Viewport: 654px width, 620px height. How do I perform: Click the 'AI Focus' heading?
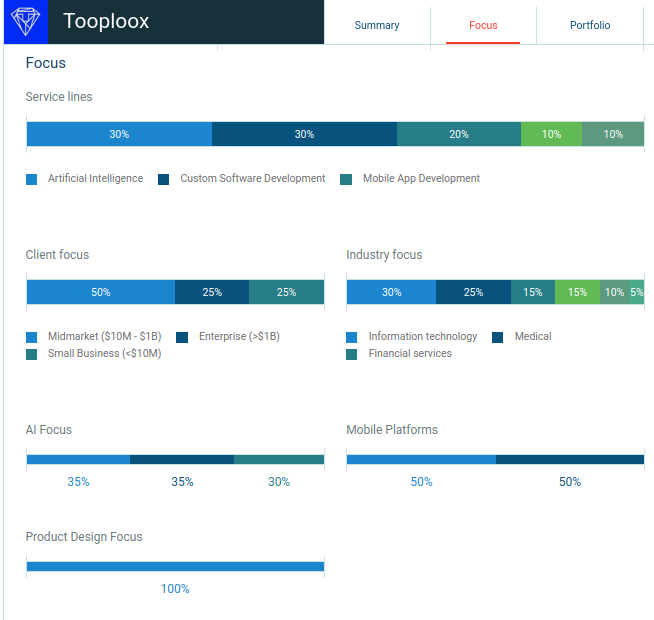tap(49, 429)
